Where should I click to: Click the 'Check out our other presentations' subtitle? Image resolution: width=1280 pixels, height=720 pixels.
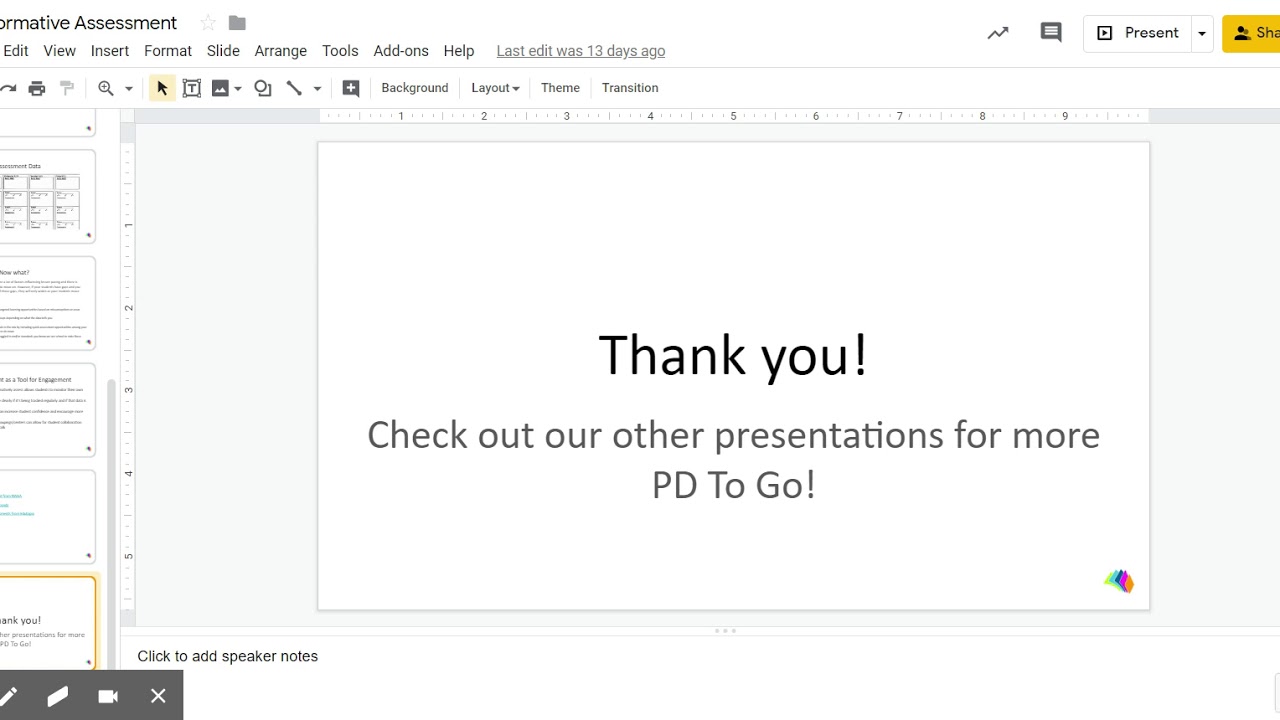tap(734, 460)
